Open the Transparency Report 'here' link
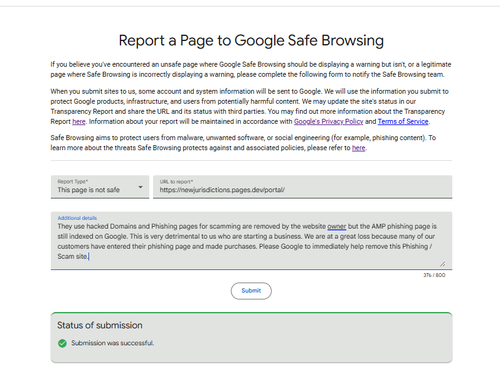Screen dimensions: 500x375 [79, 121]
